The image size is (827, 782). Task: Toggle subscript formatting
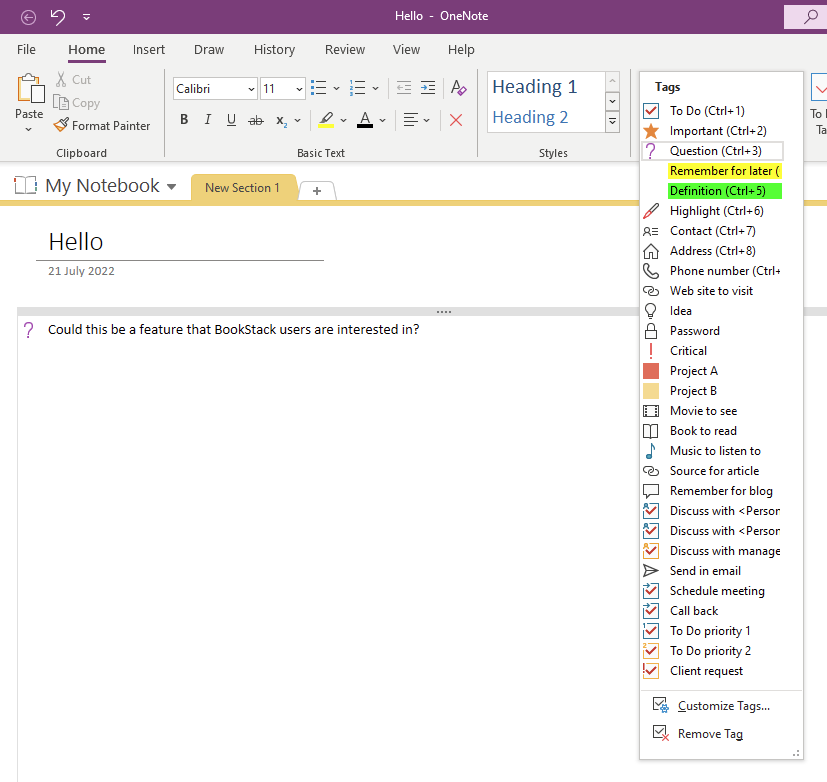coord(282,121)
